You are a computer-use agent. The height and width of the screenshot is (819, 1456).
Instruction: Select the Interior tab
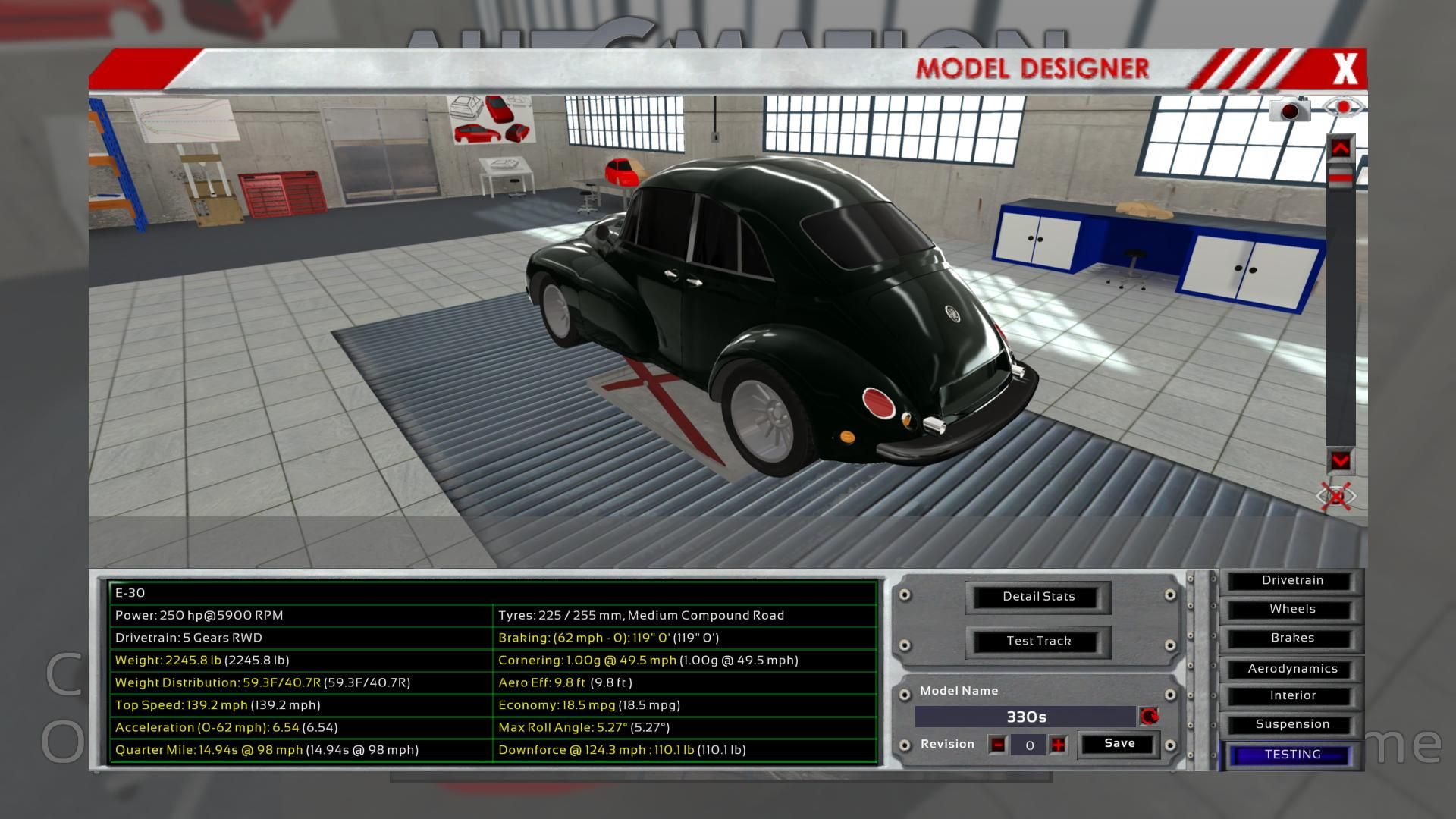[x=1292, y=696]
